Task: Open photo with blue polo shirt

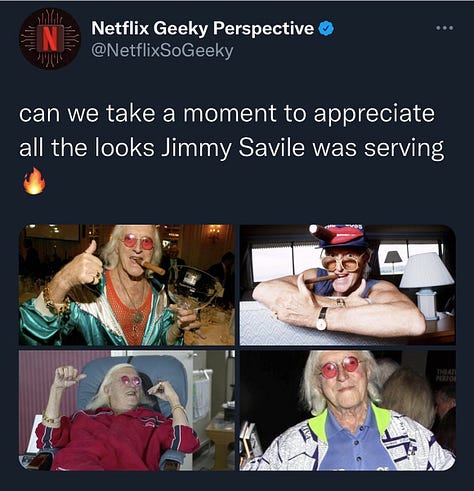Action: tap(347, 410)
